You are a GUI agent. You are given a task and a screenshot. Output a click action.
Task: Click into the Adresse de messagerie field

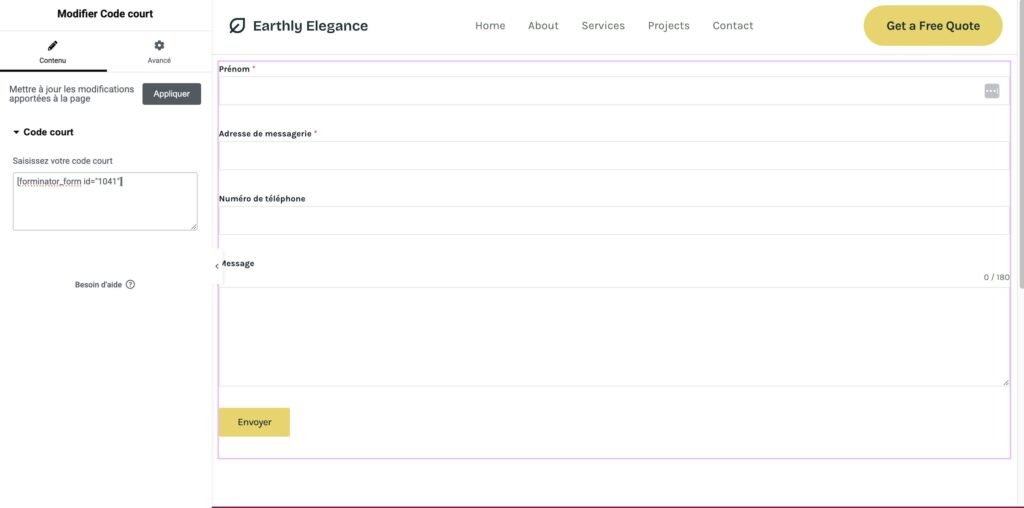612,156
